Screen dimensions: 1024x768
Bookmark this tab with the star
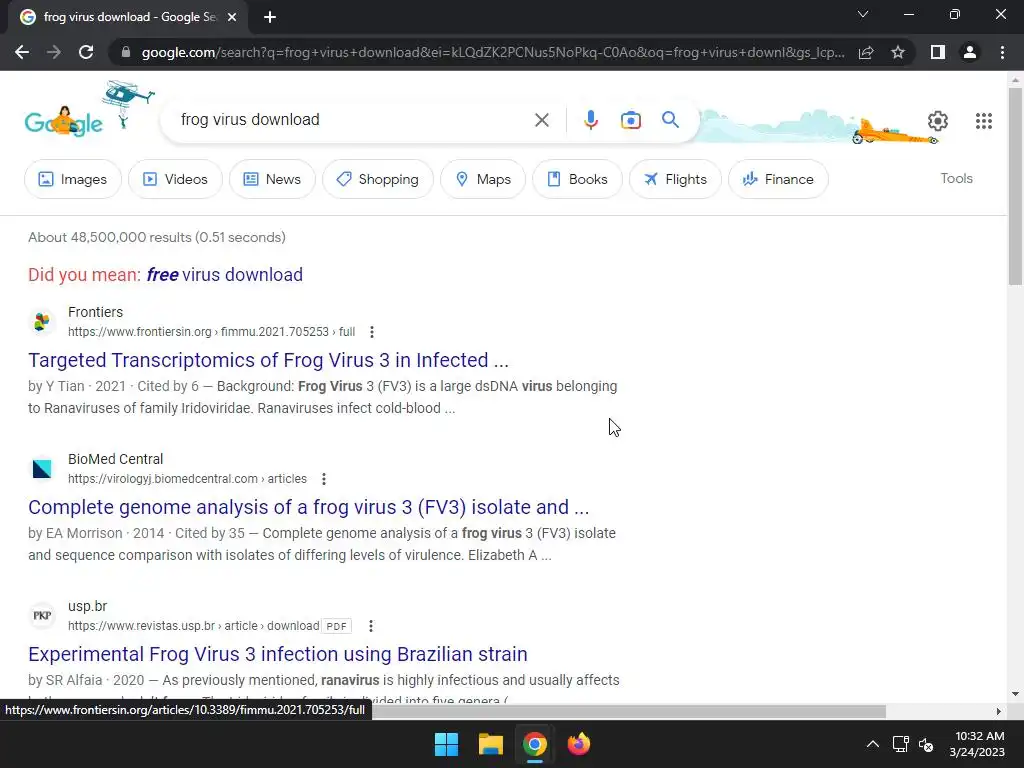coord(898,52)
